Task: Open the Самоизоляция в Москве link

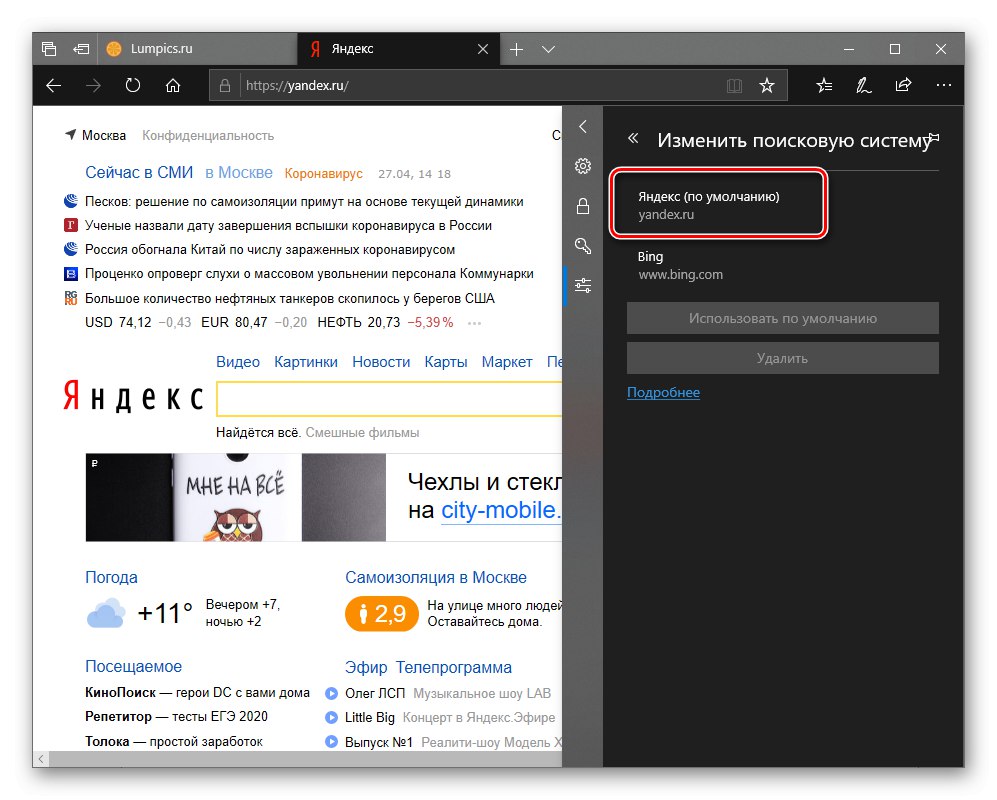Action: [436, 577]
